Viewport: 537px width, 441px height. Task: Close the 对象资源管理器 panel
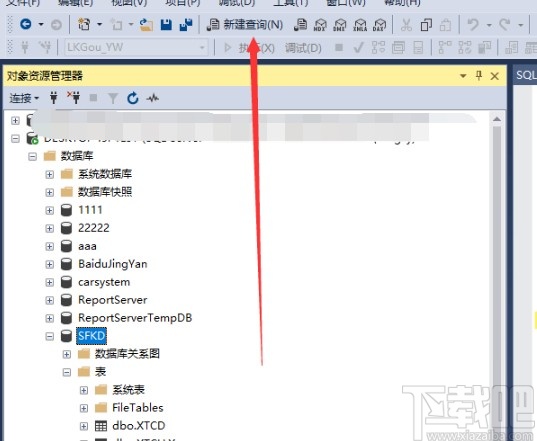[495, 76]
